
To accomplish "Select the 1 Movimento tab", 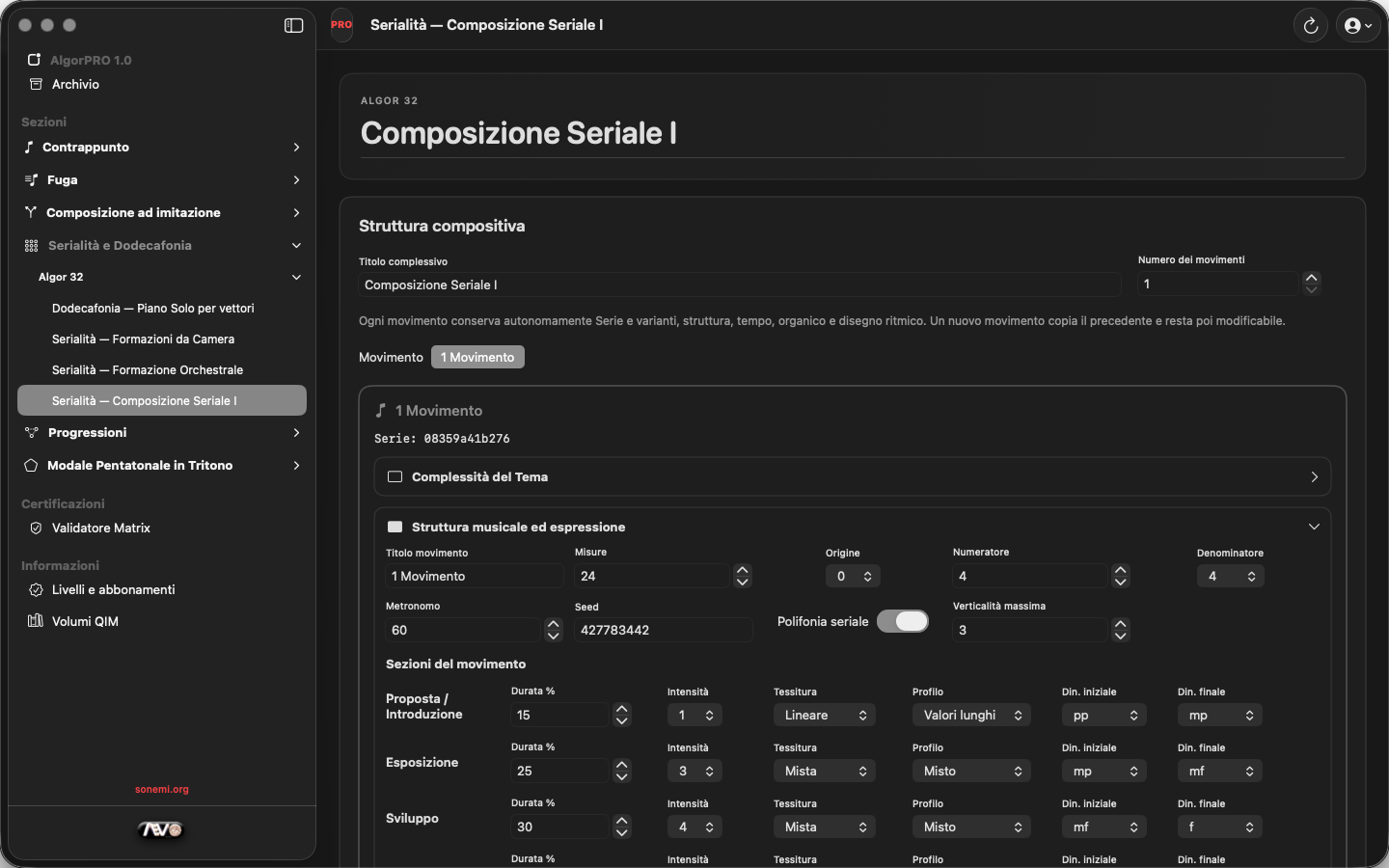I will [477, 357].
